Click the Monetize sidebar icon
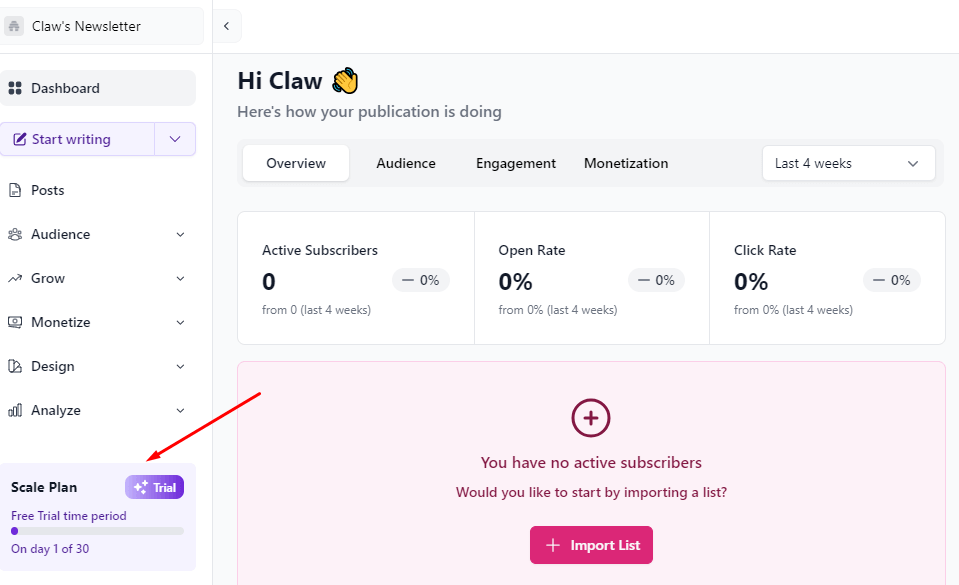959x585 pixels. (15, 322)
